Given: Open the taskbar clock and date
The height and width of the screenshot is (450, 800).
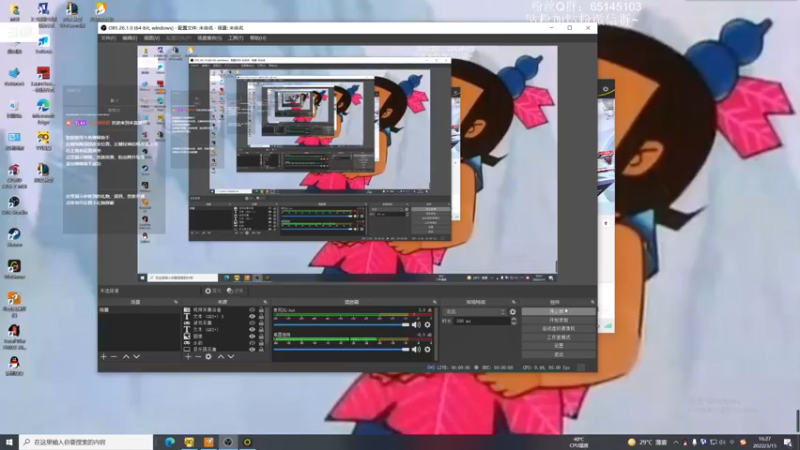Looking at the screenshot, I should coord(765,442).
